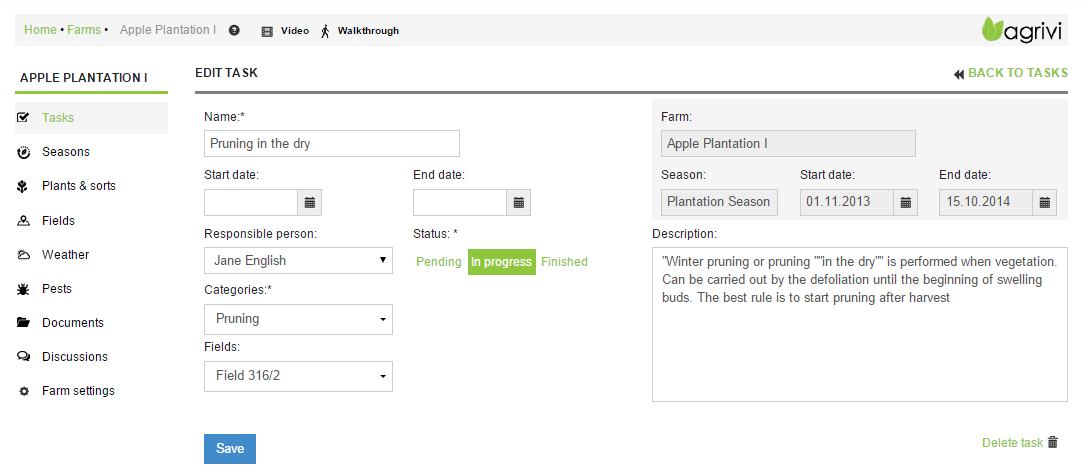Open calendar for task Start date

pyautogui.click(x=310, y=203)
